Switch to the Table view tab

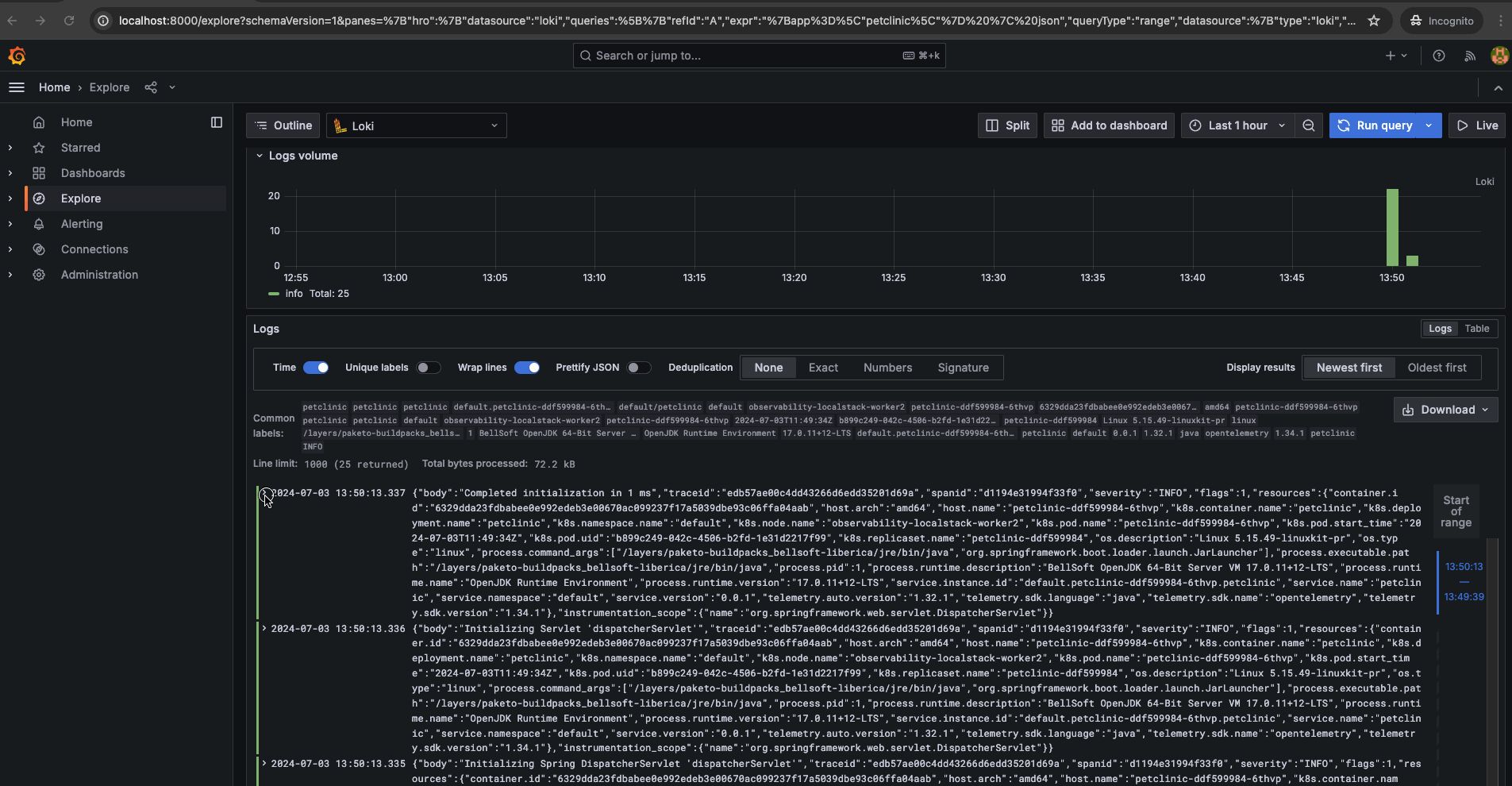coord(1476,329)
